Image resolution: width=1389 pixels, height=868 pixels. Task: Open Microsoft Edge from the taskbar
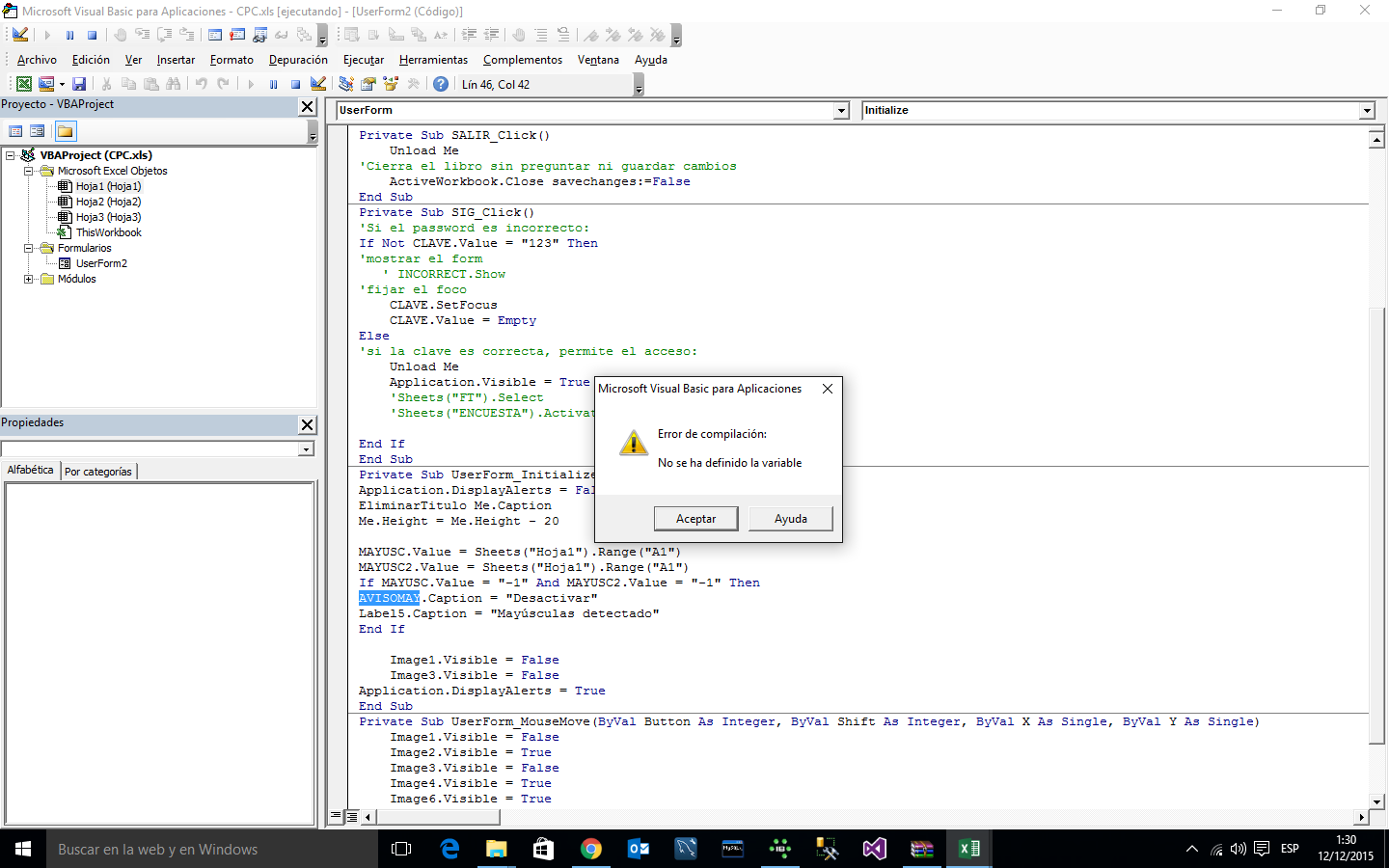(449, 849)
